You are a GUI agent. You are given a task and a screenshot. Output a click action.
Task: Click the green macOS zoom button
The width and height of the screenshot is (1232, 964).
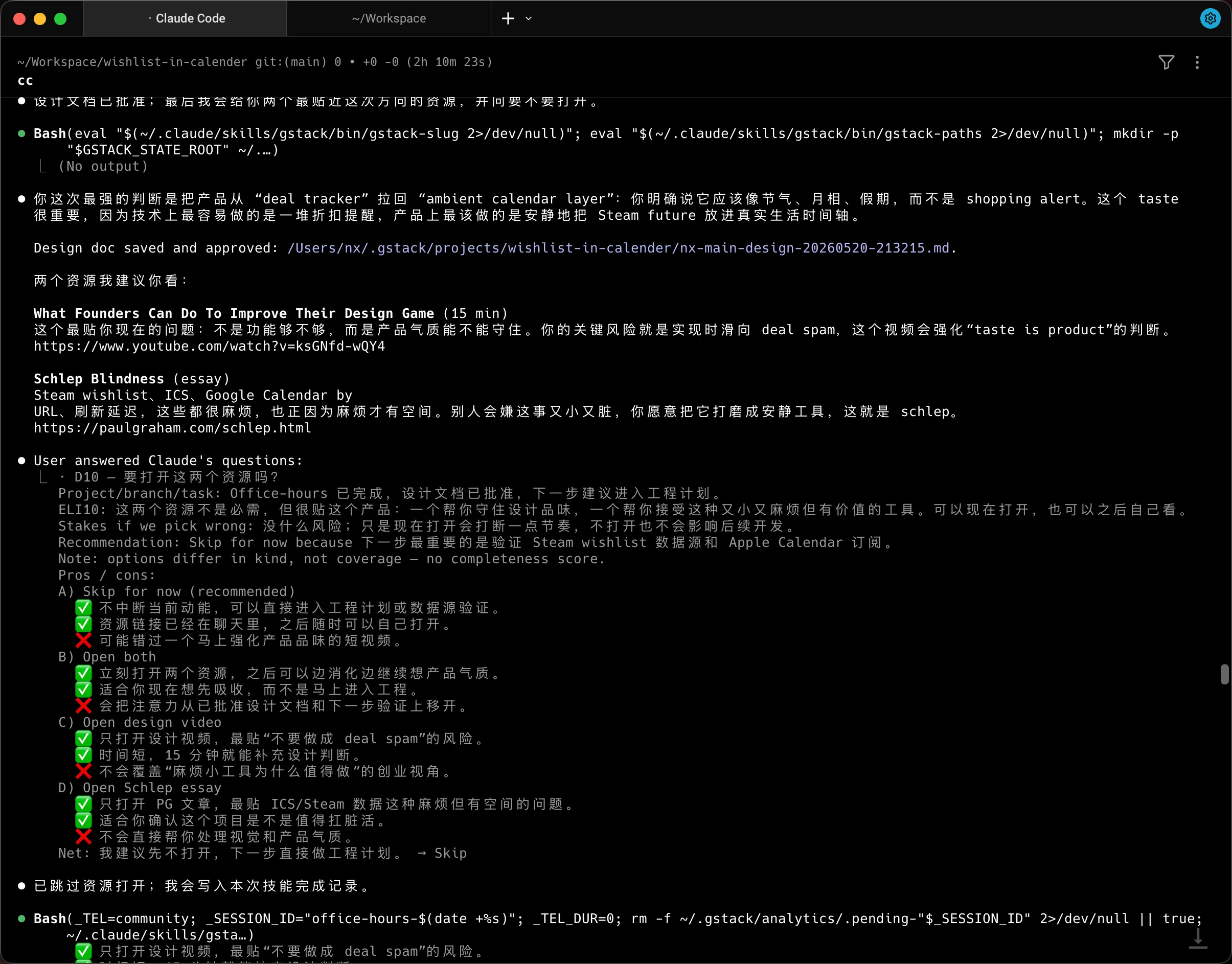pos(60,18)
